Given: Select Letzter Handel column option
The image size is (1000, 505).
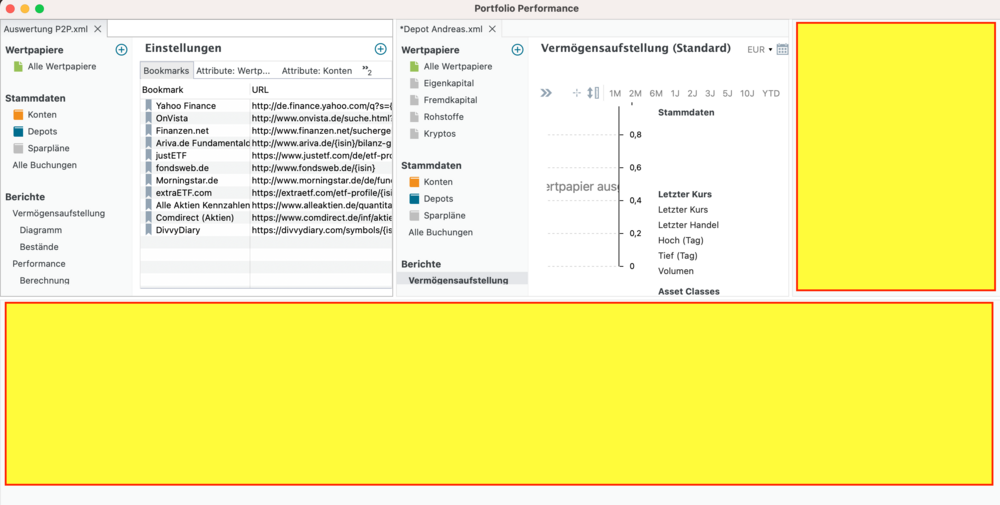Looking at the screenshot, I should [689, 224].
